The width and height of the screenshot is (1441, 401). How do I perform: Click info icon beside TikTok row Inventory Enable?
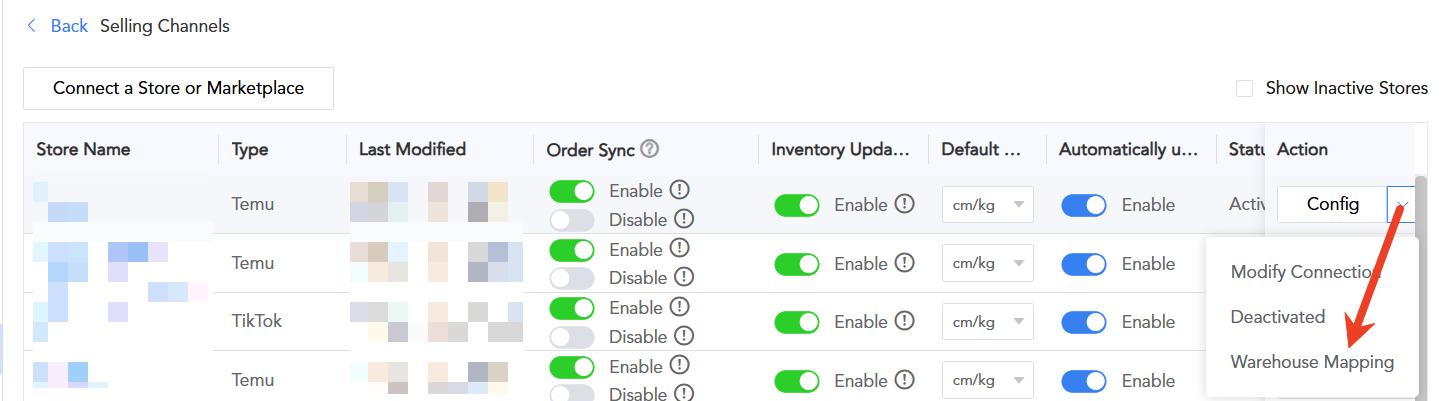pyautogui.click(x=905, y=322)
